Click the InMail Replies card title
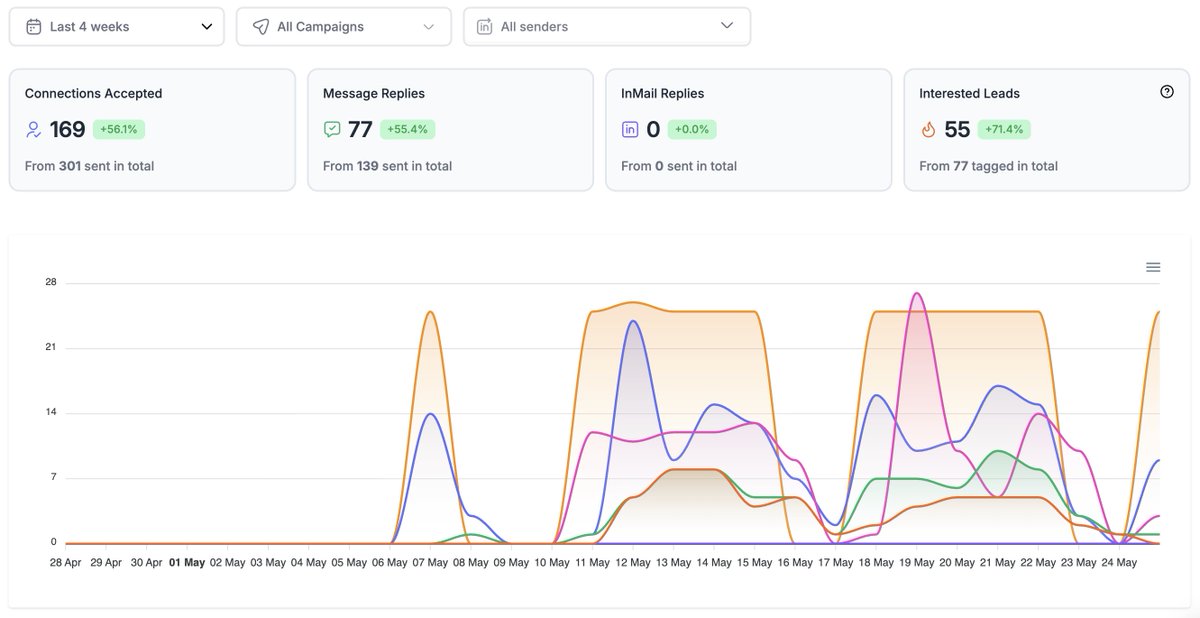This screenshot has height=618, width=1200. pyautogui.click(x=663, y=93)
